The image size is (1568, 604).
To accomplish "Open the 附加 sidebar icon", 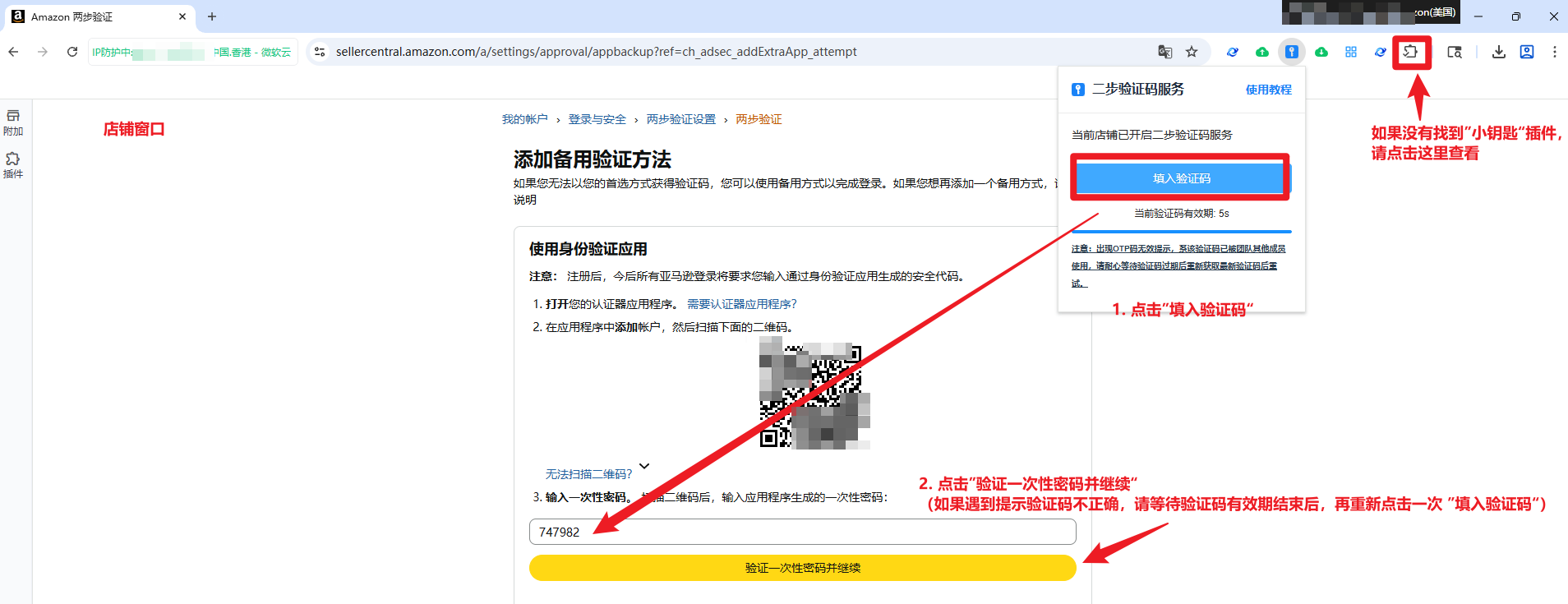I will (x=13, y=122).
